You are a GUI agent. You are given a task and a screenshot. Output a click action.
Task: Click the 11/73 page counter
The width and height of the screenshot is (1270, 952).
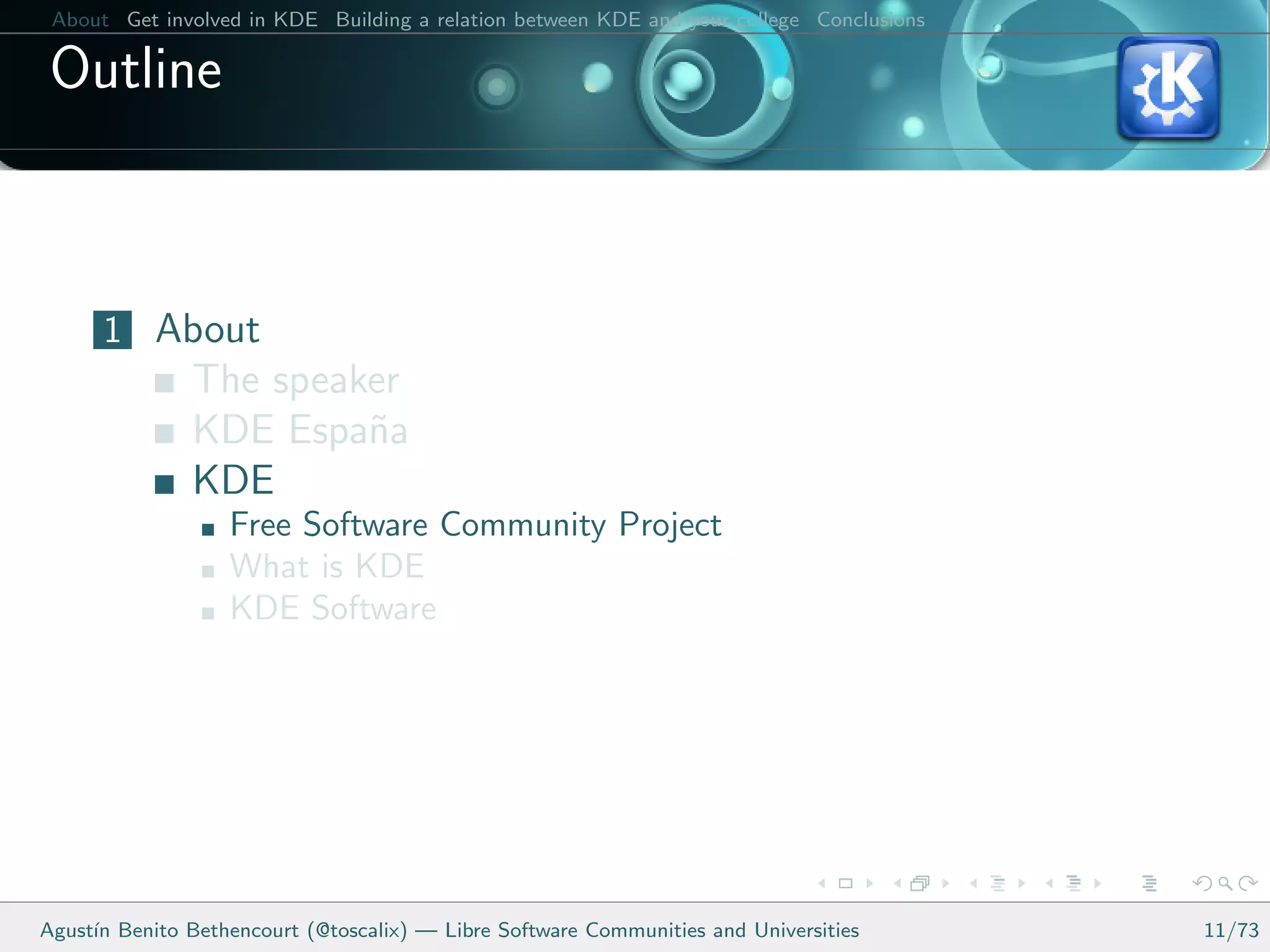tap(1231, 930)
